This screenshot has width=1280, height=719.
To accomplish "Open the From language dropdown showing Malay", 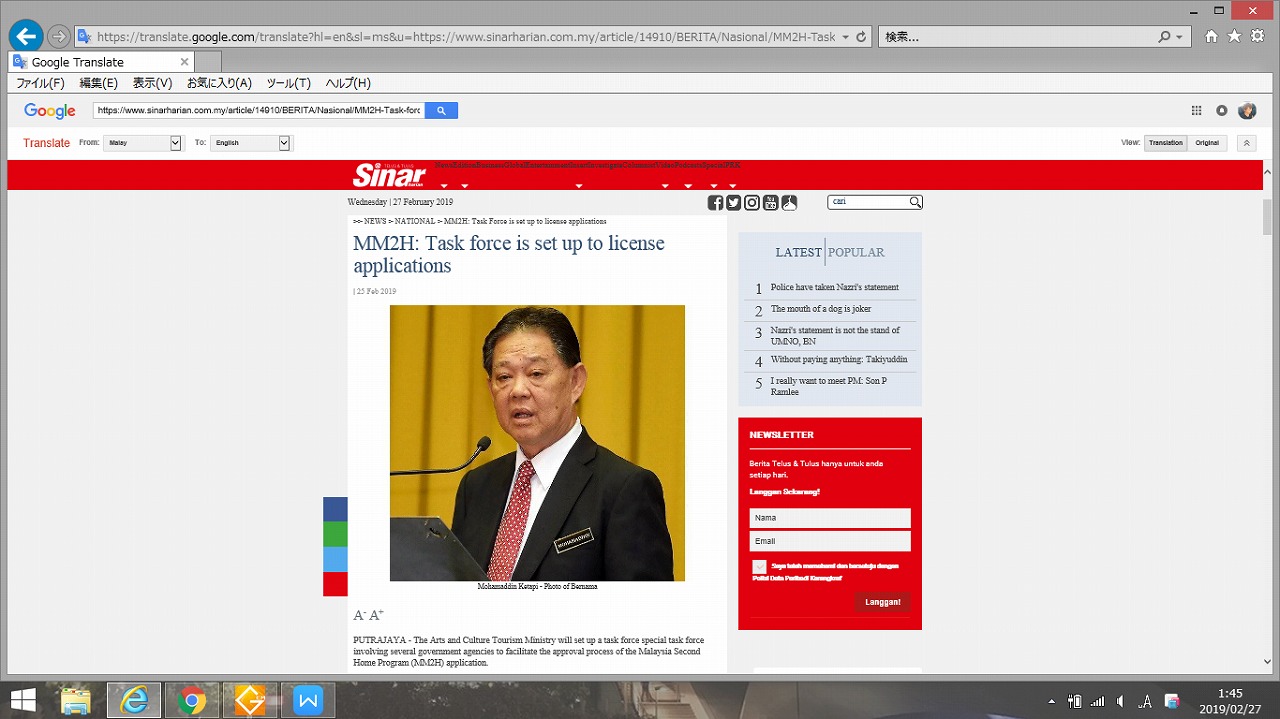I will click(x=144, y=143).
